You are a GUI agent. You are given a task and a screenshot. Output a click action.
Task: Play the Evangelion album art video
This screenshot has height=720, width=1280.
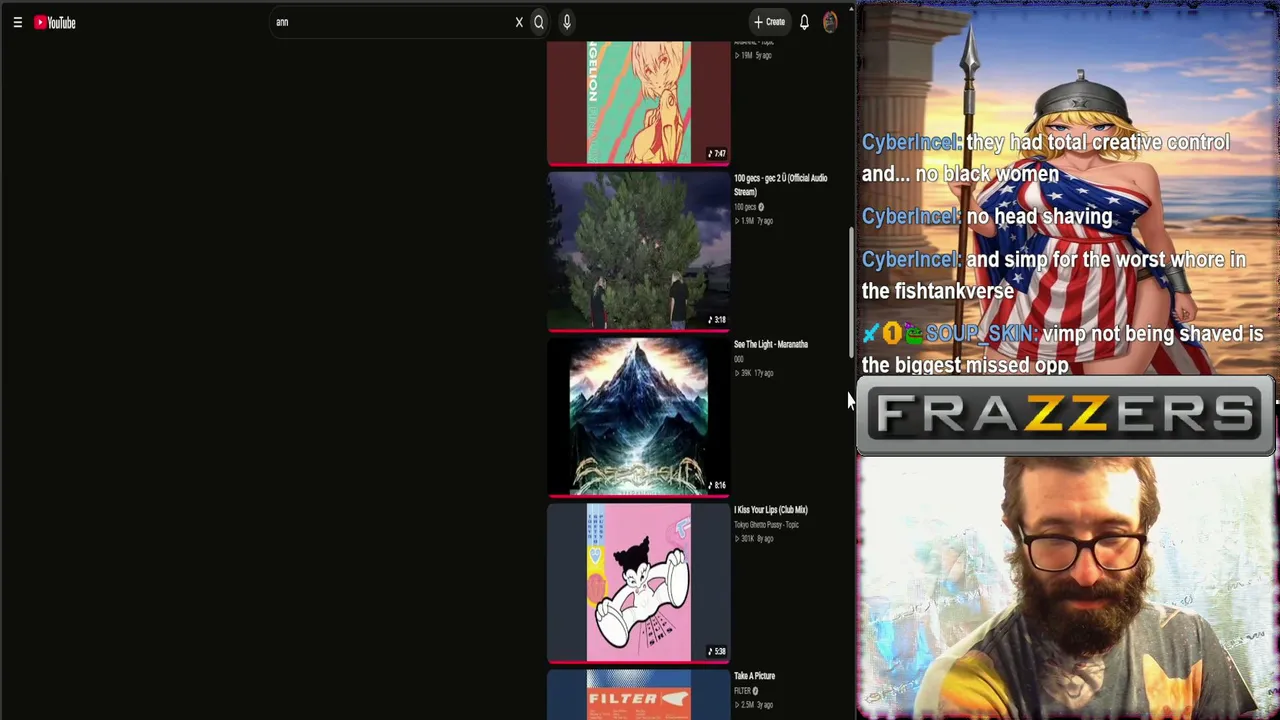639,102
